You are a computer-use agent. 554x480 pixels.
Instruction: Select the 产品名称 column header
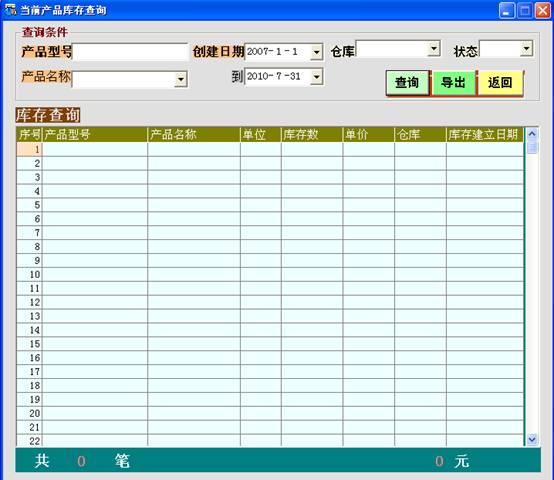pyautogui.click(x=194, y=135)
